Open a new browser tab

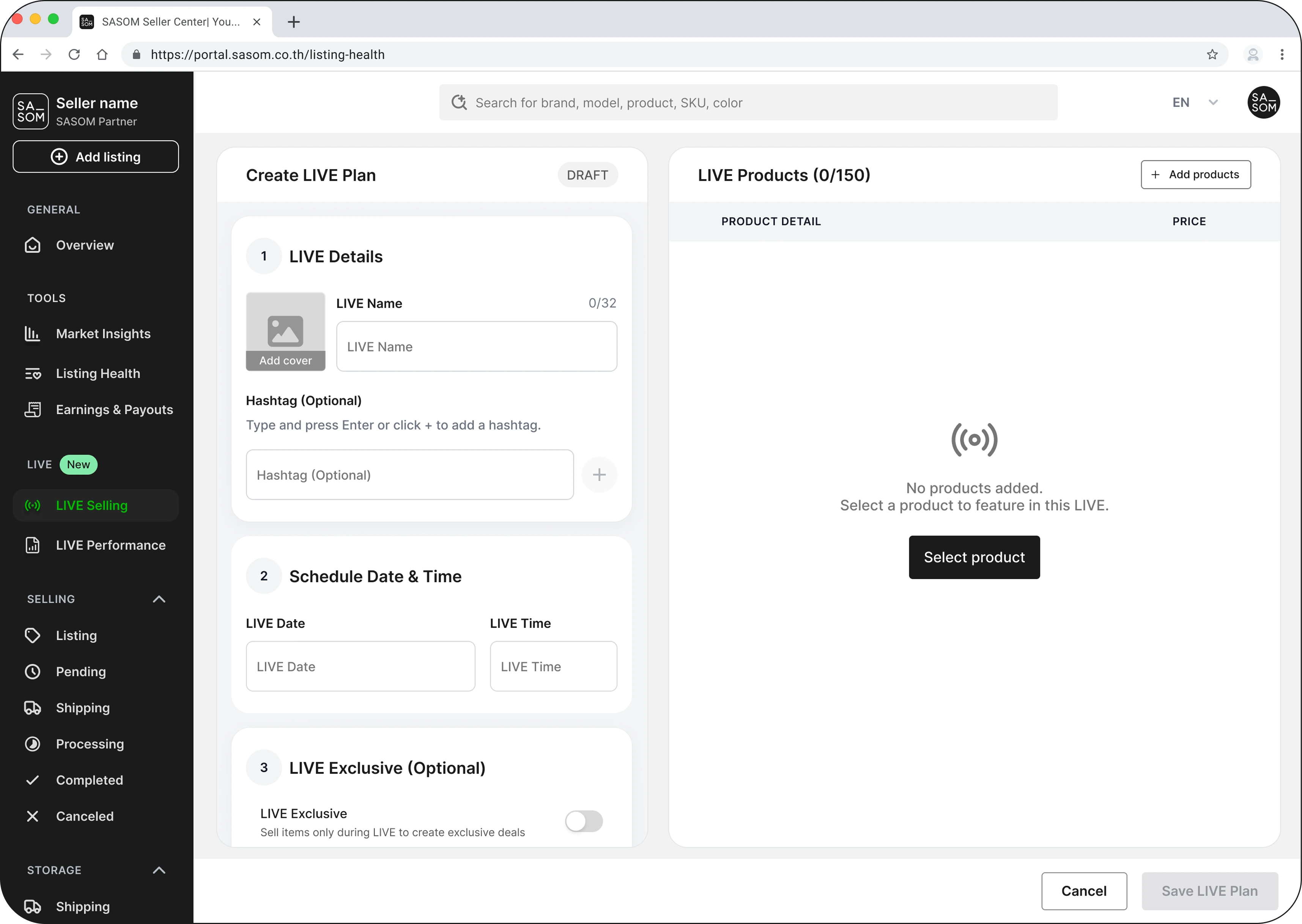[294, 22]
